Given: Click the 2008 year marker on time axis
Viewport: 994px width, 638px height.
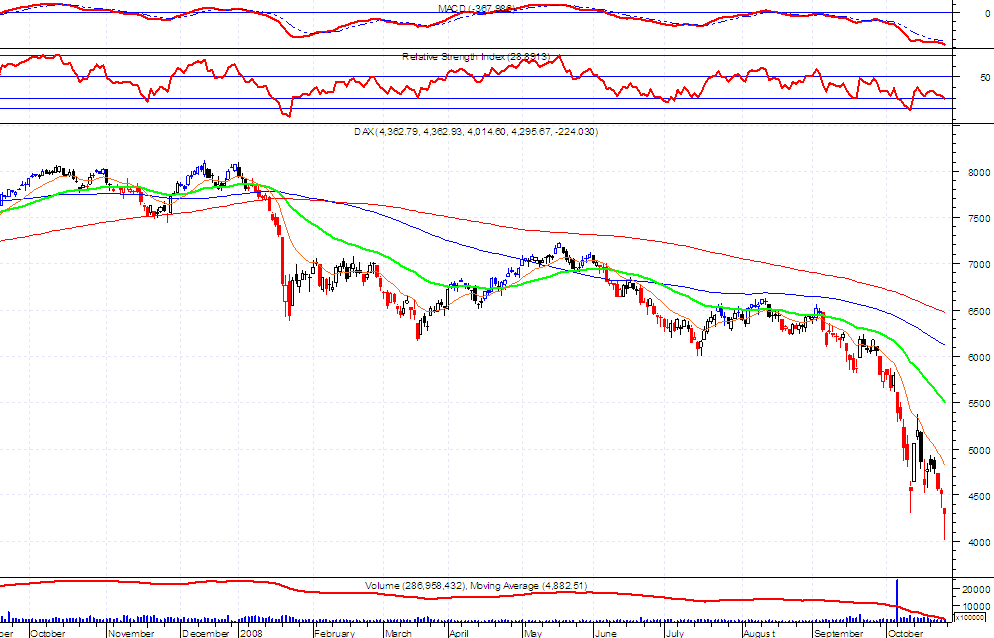Looking at the screenshot, I should 251,633.
